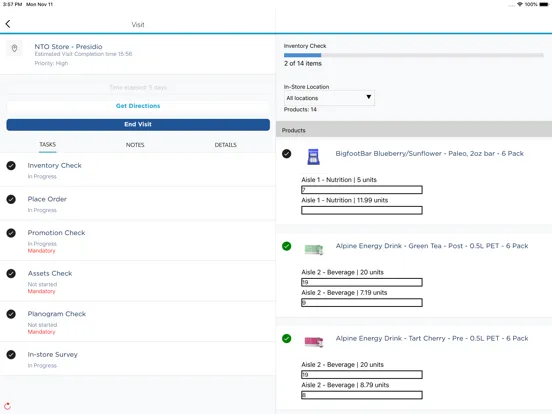This screenshot has height=414, width=552.
Task: Tap the Inventory Check progress bar
Action: [x=414, y=55]
